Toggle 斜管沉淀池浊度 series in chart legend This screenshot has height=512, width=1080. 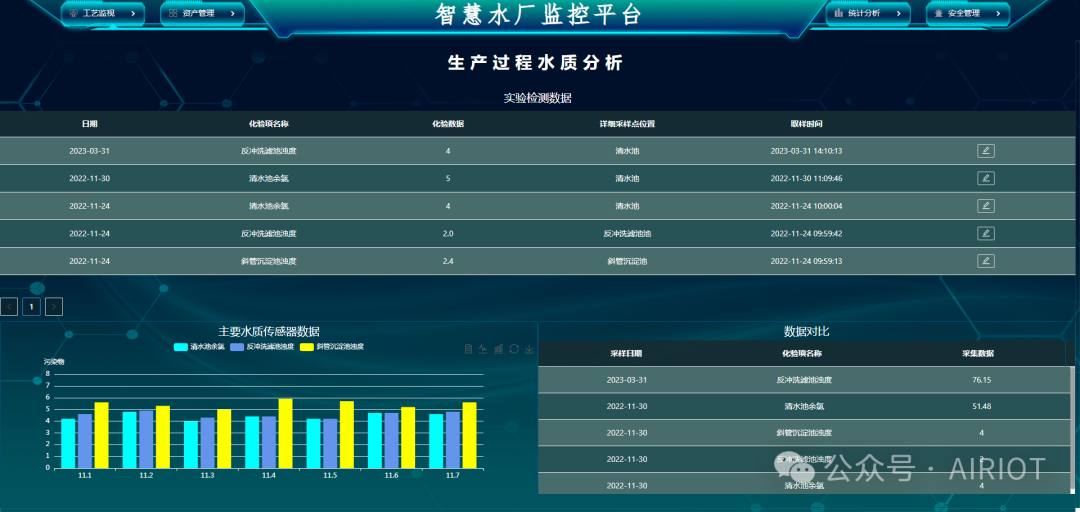(332, 347)
